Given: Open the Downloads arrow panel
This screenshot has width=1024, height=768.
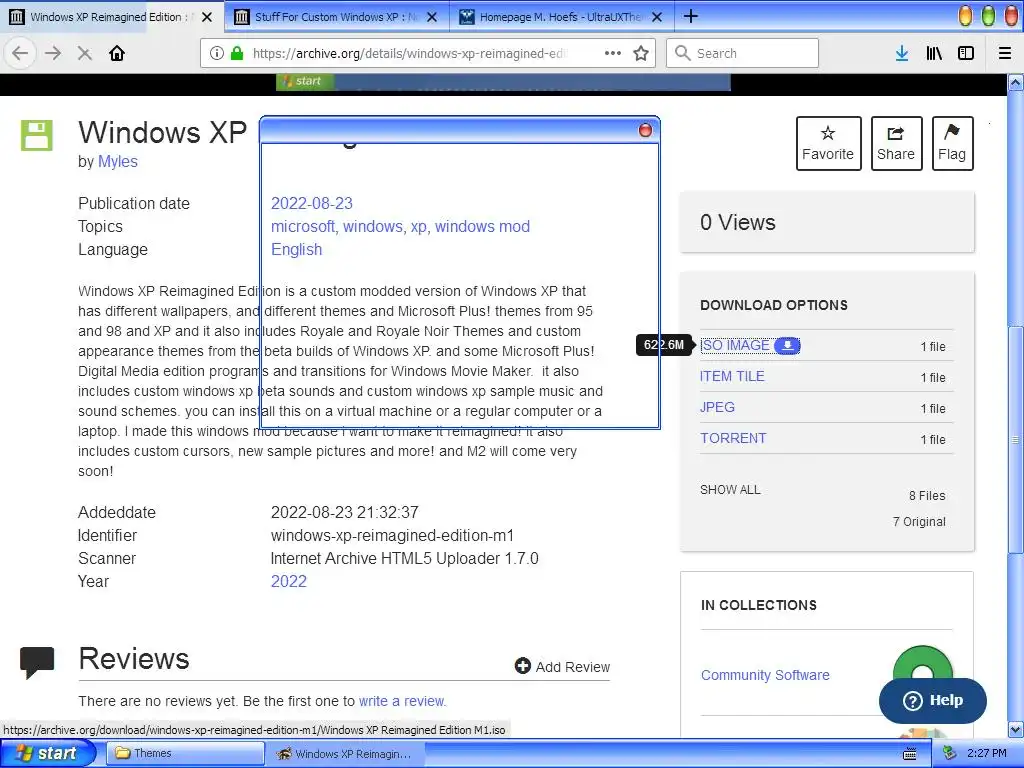Looking at the screenshot, I should [x=902, y=53].
